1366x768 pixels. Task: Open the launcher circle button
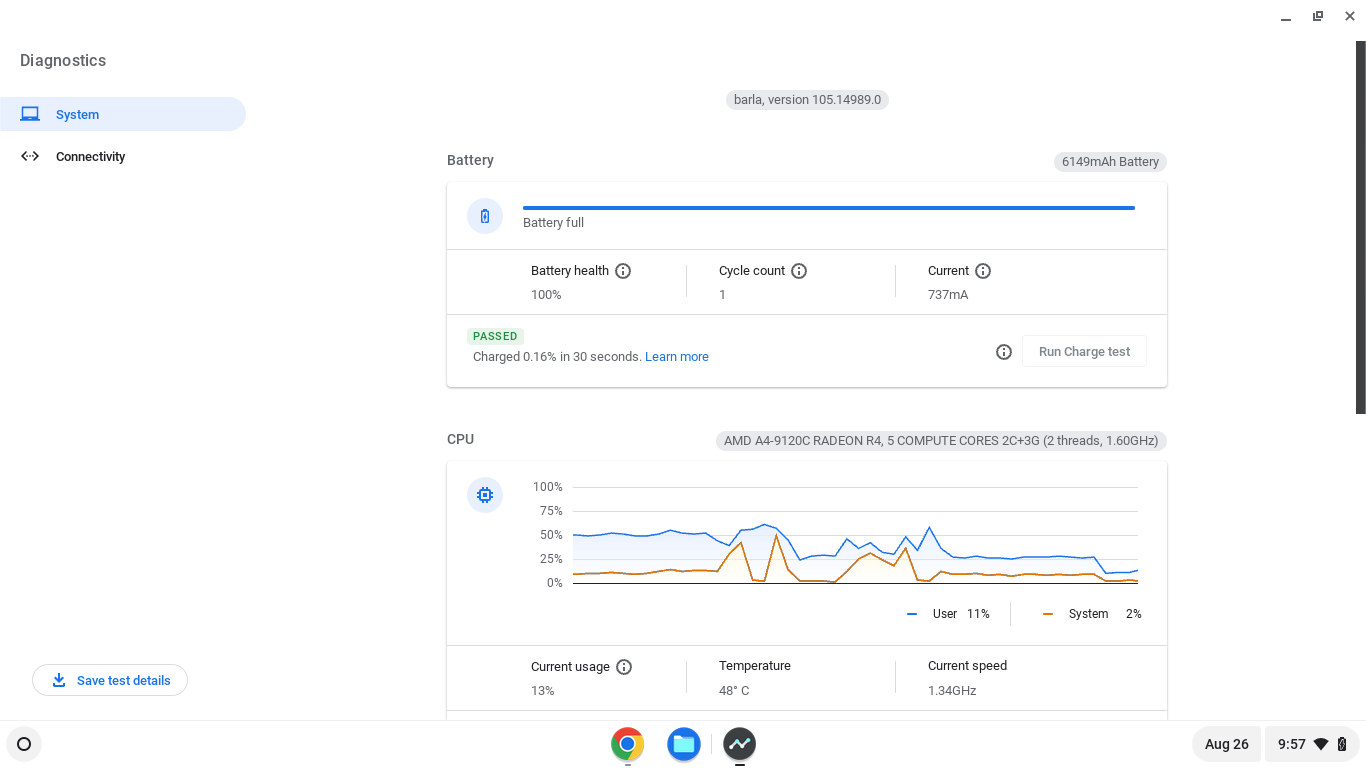pyautogui.click(x=24, y=744)
